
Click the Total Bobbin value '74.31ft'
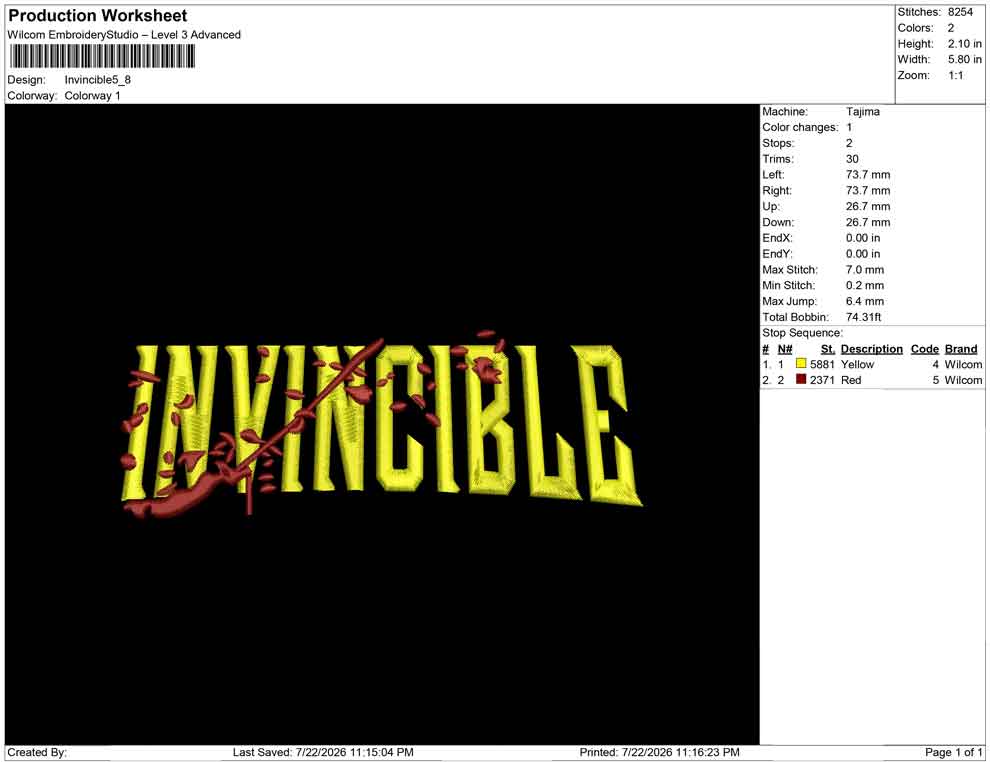(863, 316)
